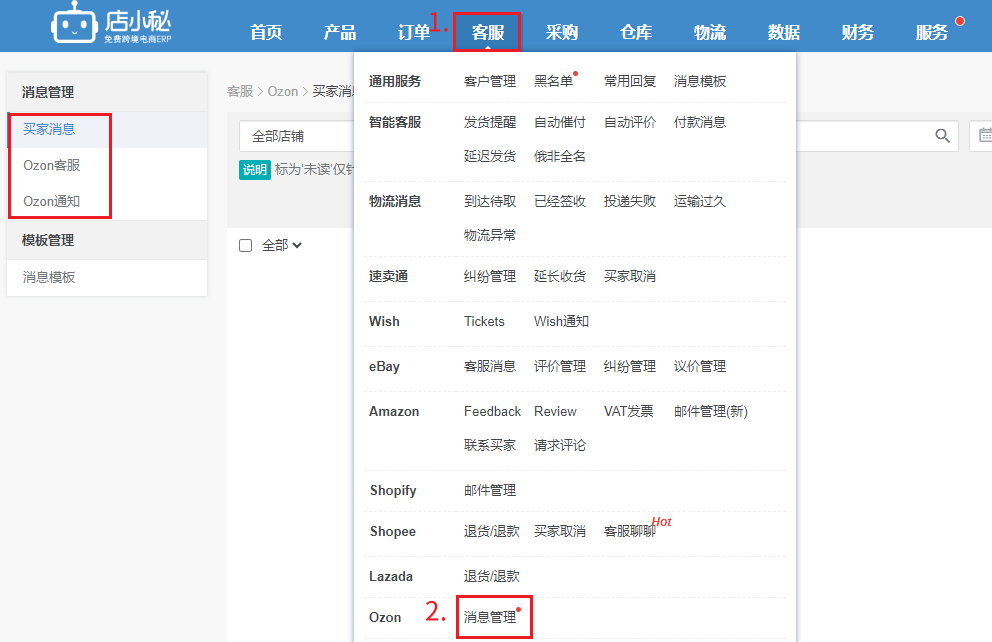Open 消息管理 under Ozon
The height and width of the screenshot is (642, 992).
click(x=490, y=617)
